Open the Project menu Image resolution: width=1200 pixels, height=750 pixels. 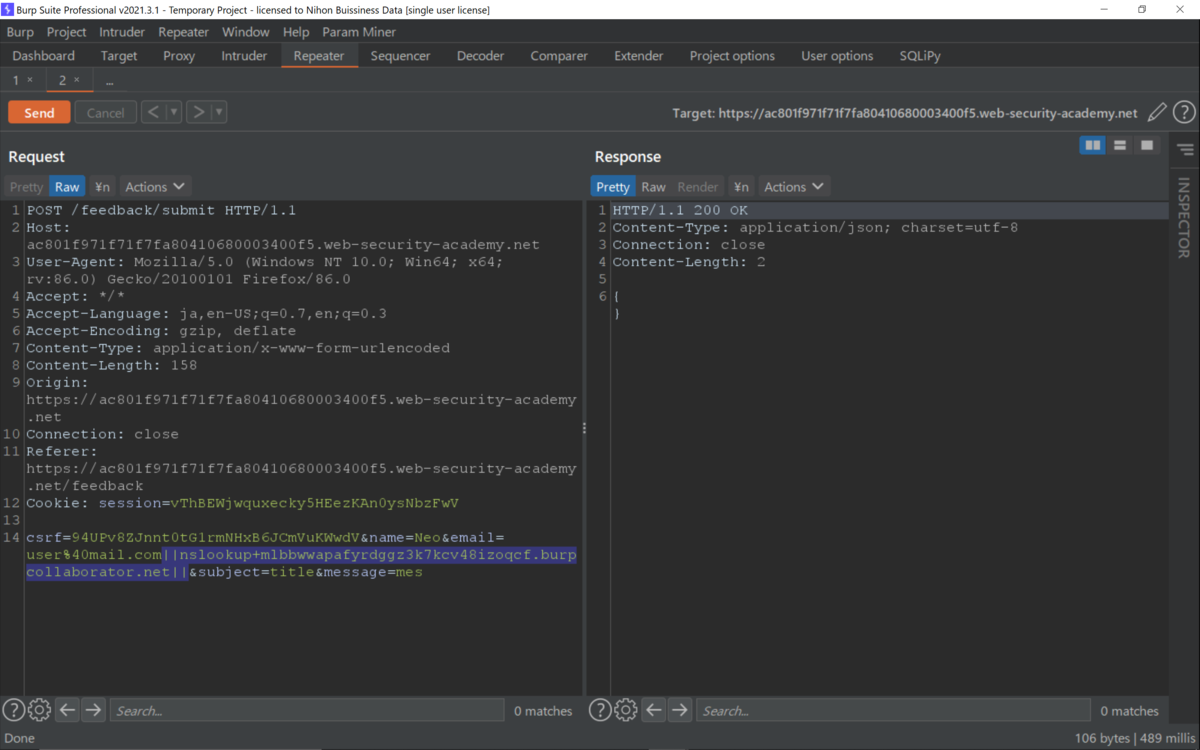[67, 32]
